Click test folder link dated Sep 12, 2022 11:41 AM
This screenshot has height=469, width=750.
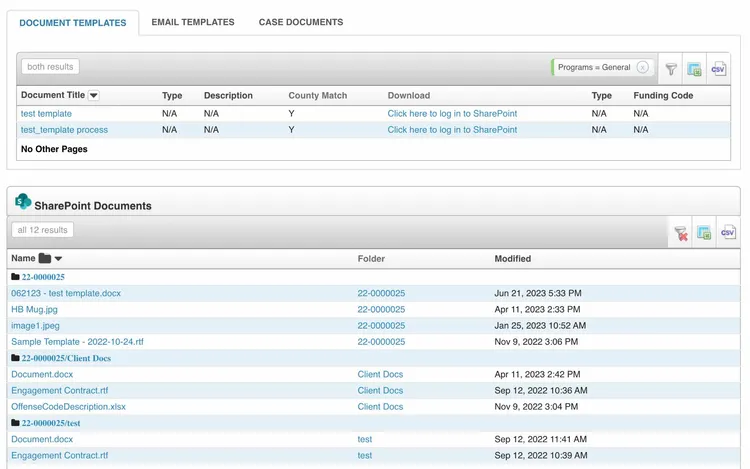364,440
